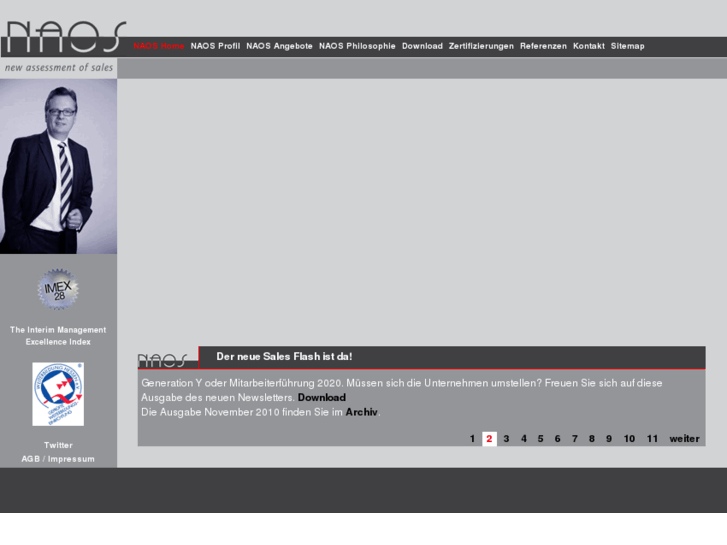The image size is (727, 545).
Task: Go to NAOS Profil page
Action: click(x=215, y=46)
